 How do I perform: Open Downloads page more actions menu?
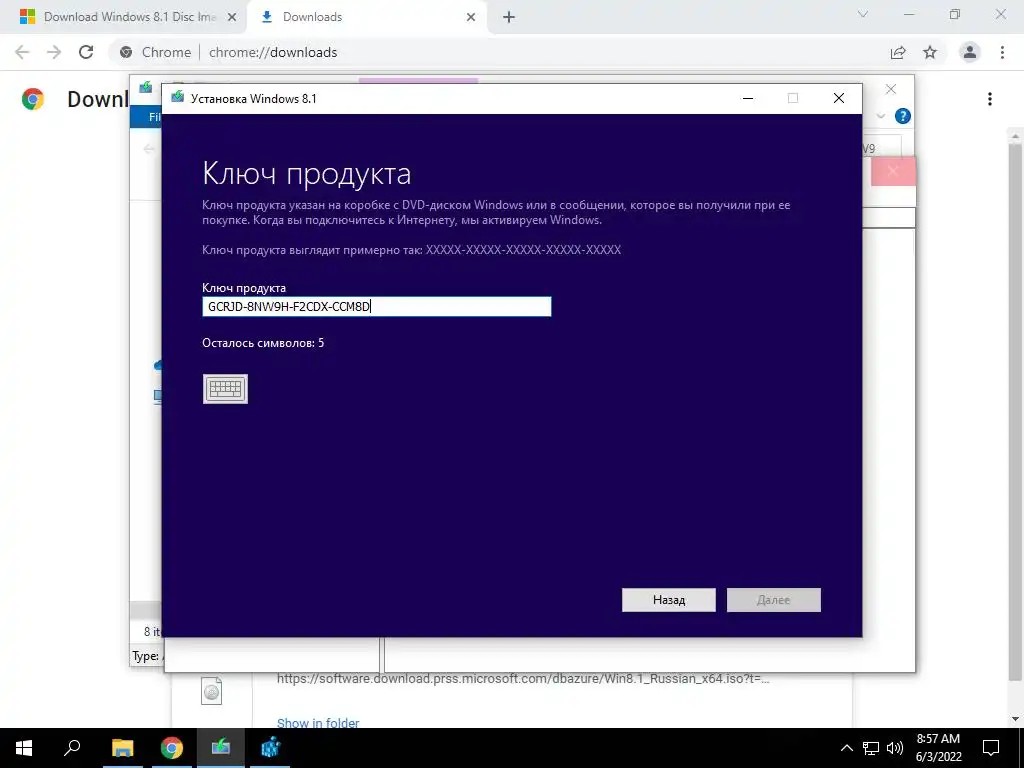coord(990,99)
